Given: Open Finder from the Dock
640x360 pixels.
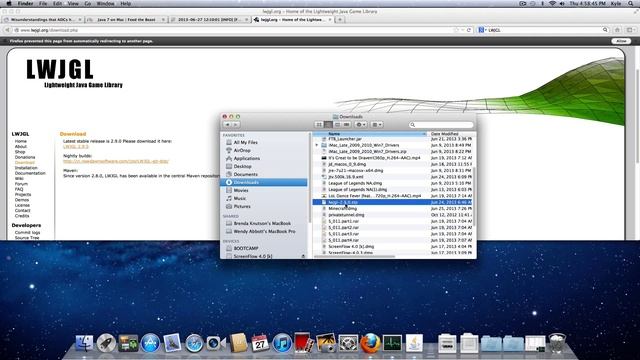Looking at the screenshot, I should pyautogui.click(x=84, y=343).
